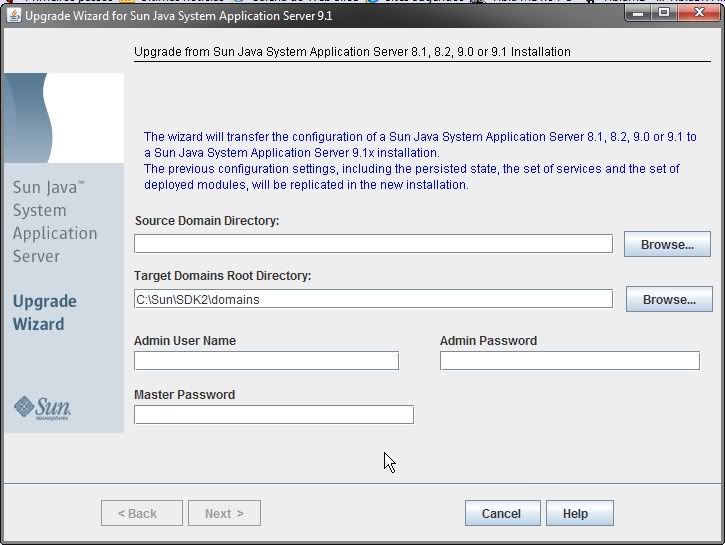Focus the Admin Password field
The width and height of the screenshot is (725, 545).
[569, 361]
